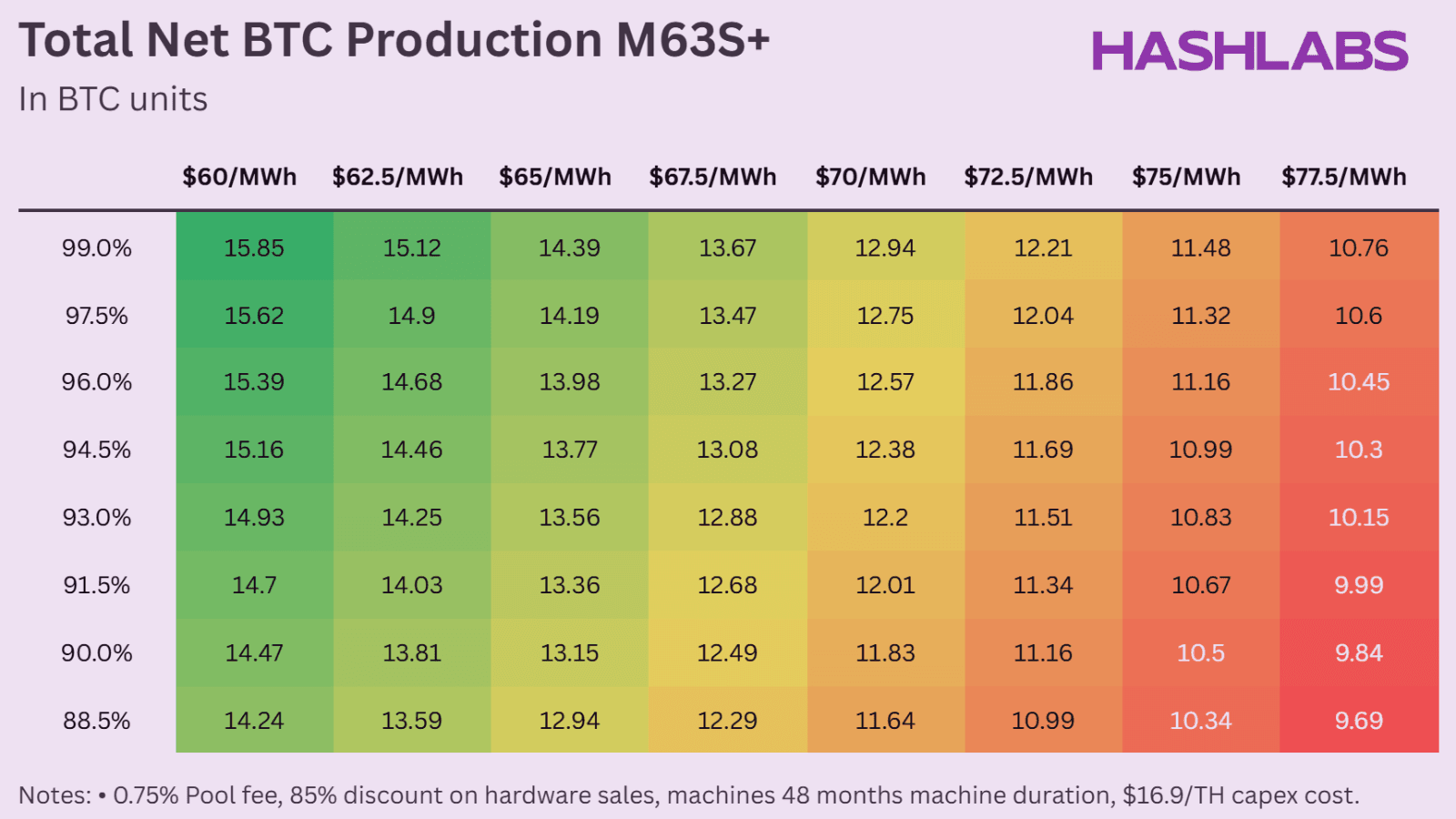Click the 13.77 value cell

[x=570, y=450]
